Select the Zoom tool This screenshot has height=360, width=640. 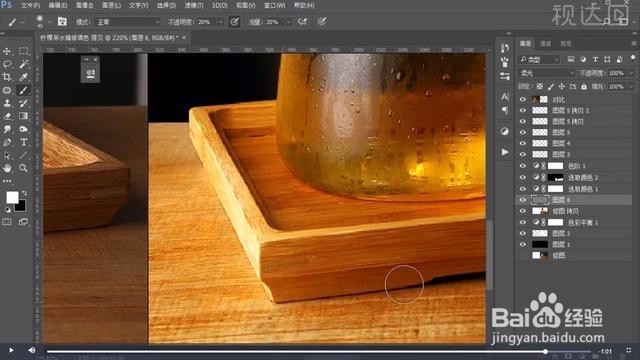pyautogui.click(x=23, y=168)
